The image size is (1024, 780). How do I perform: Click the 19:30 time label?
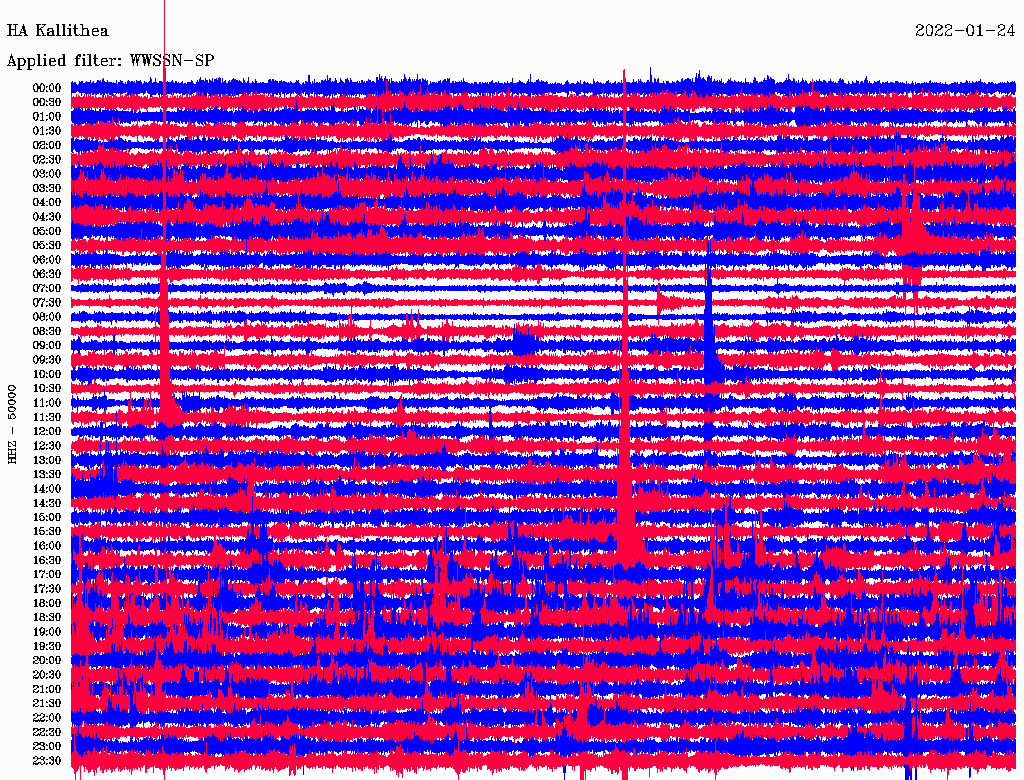46,646
